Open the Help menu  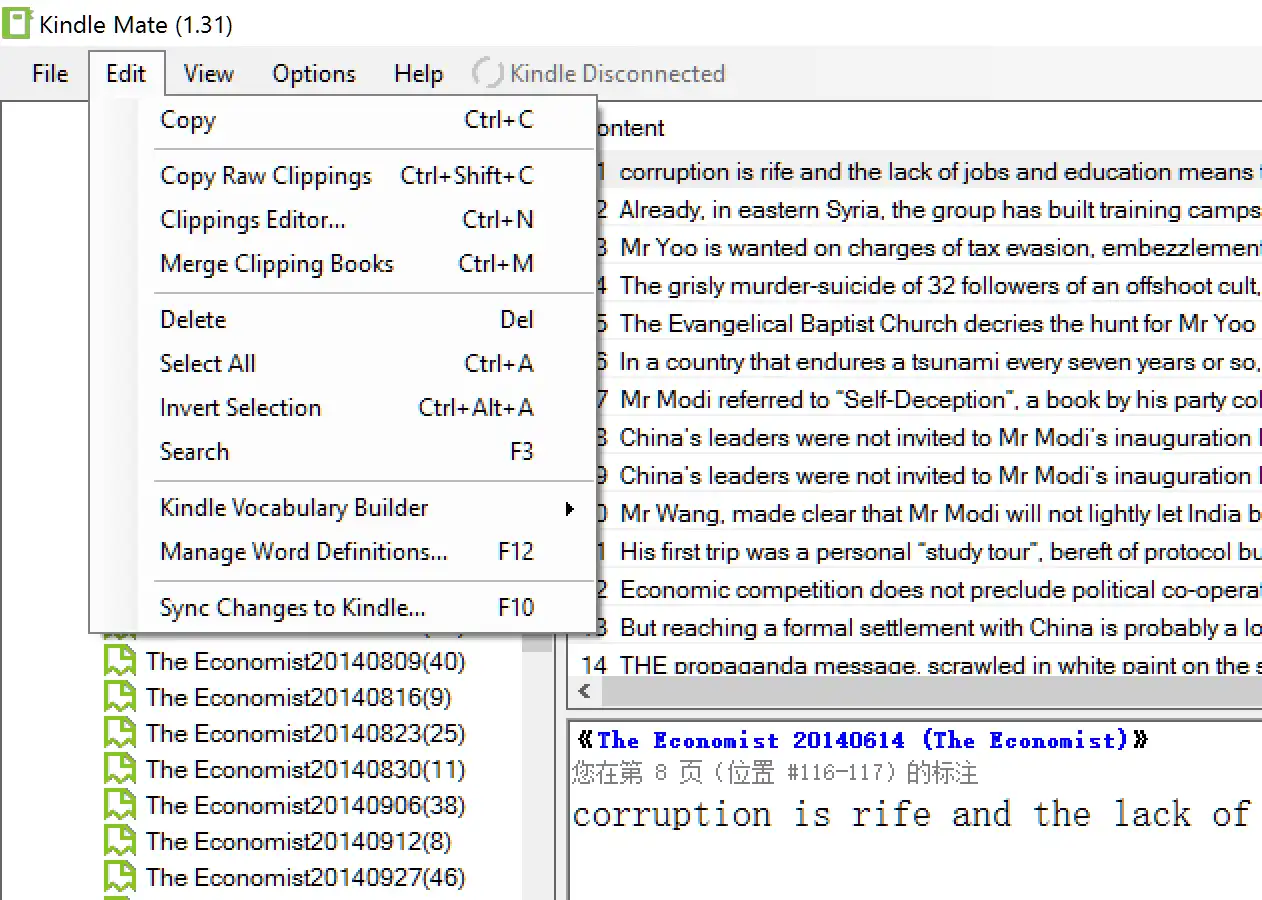418,74
